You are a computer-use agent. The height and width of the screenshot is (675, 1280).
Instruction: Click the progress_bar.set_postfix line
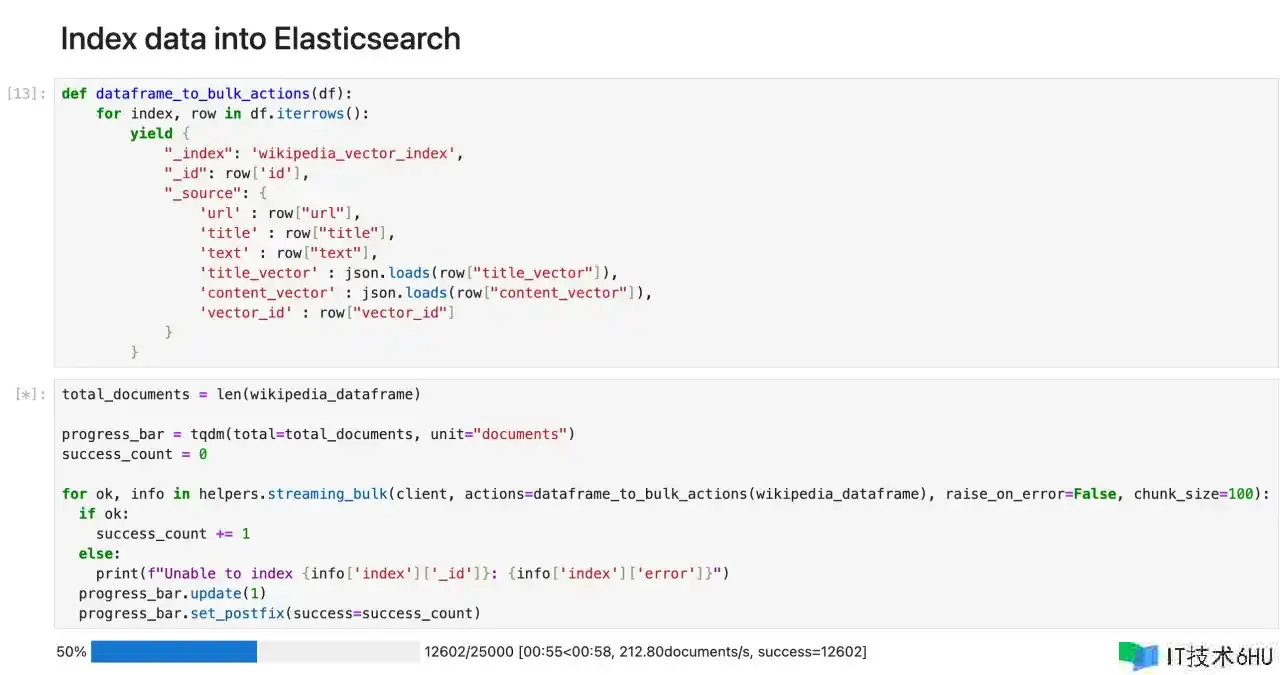click(x=279, y=613)
